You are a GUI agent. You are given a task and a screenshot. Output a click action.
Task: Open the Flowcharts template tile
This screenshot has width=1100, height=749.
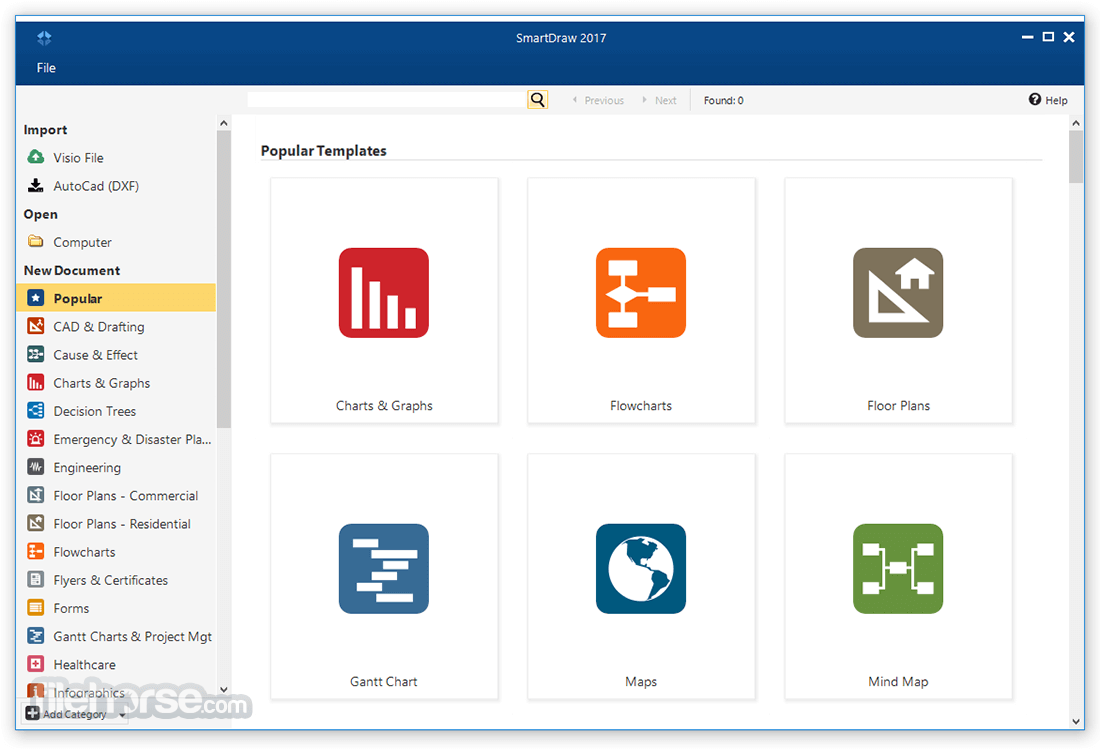[641, 301]
